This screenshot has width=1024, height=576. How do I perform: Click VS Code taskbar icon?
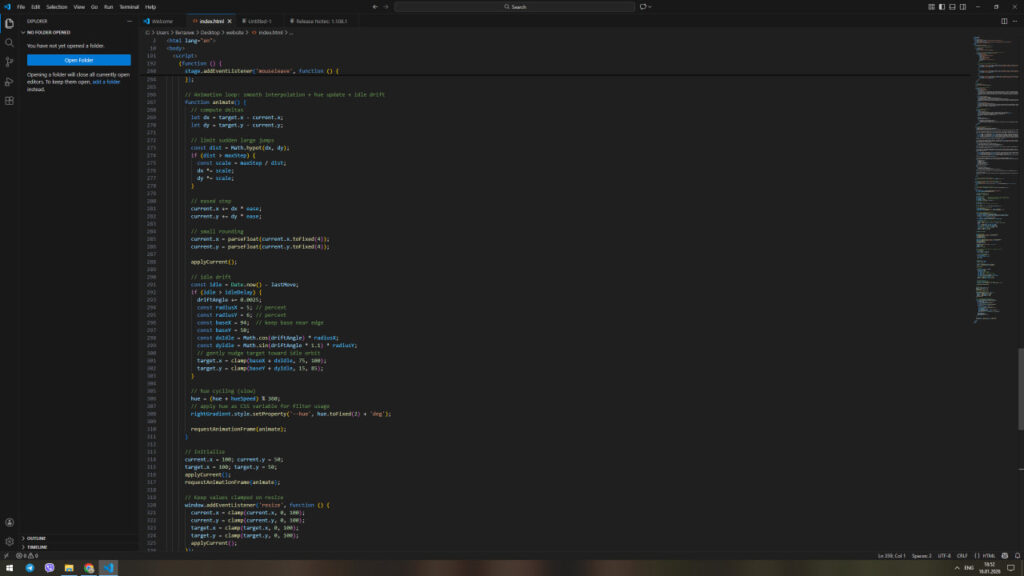pos(108,568)
